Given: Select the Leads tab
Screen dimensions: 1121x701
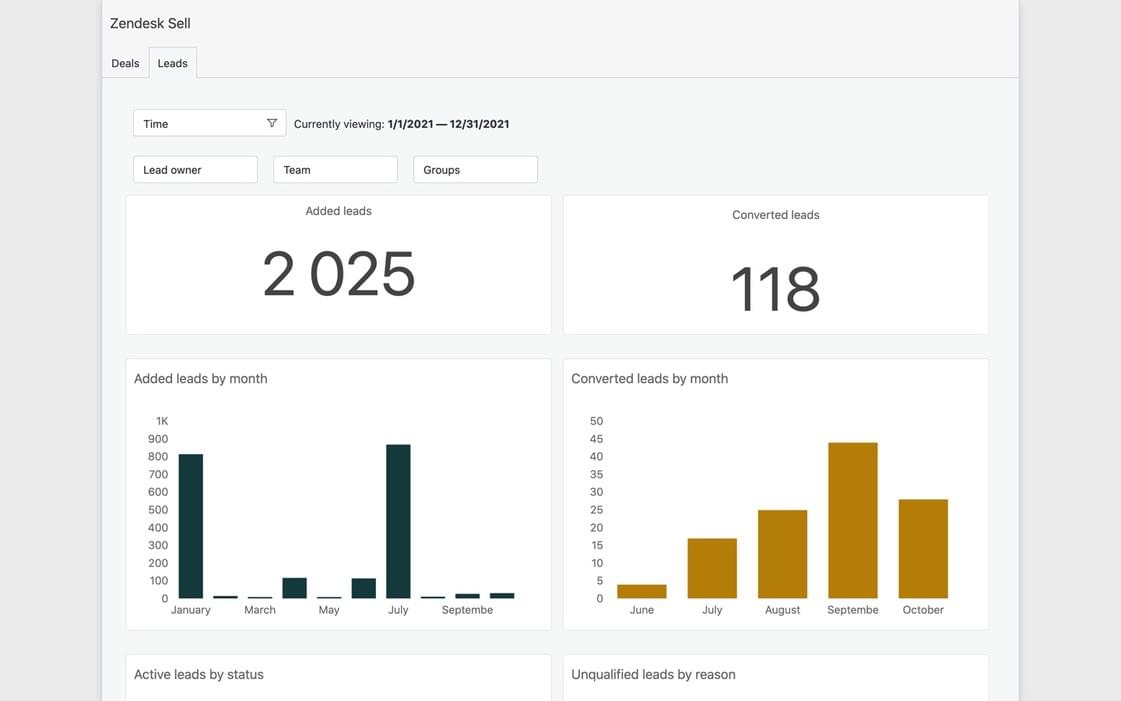Looking at the screenshot, I should tap(172, 63).
